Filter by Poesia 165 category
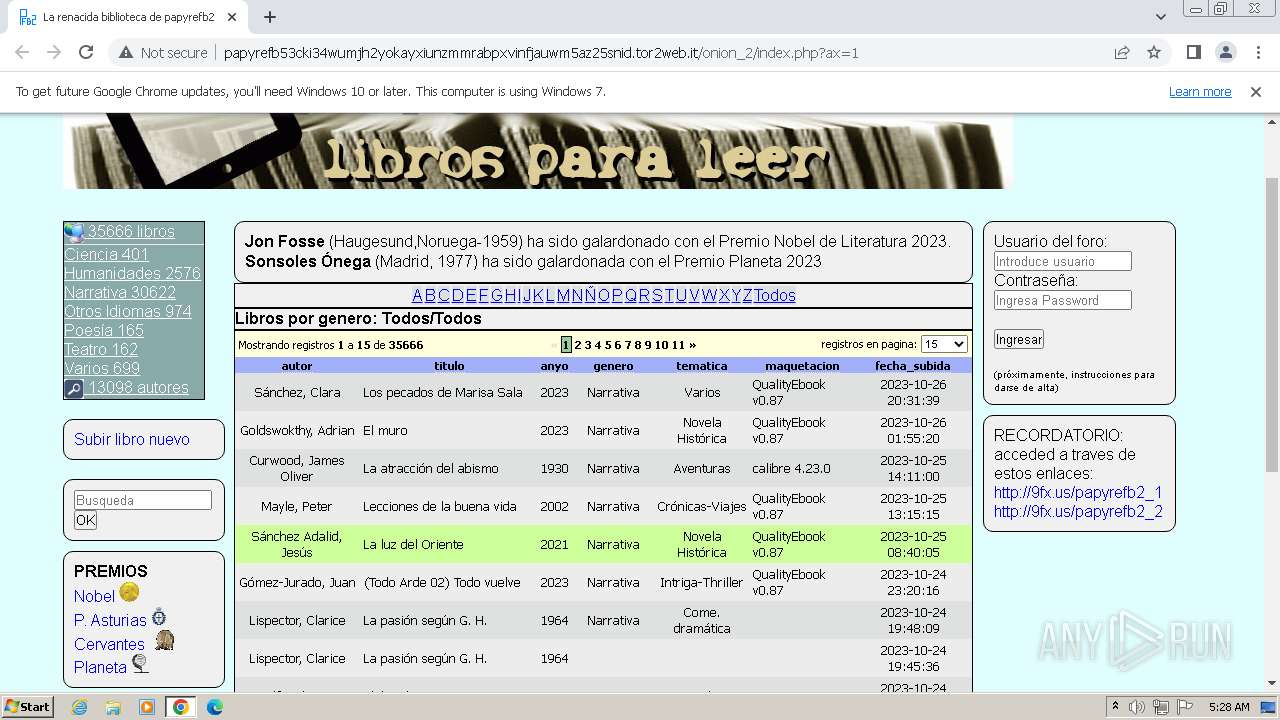1280x720 pixels. click(104, 330)
